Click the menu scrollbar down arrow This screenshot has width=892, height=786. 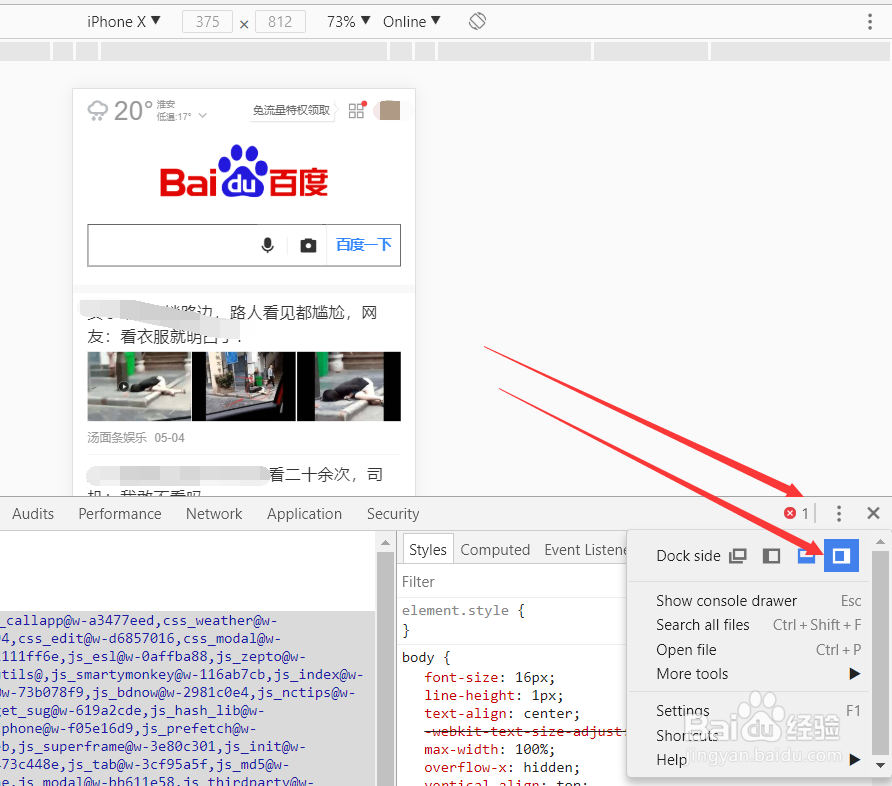880,765
